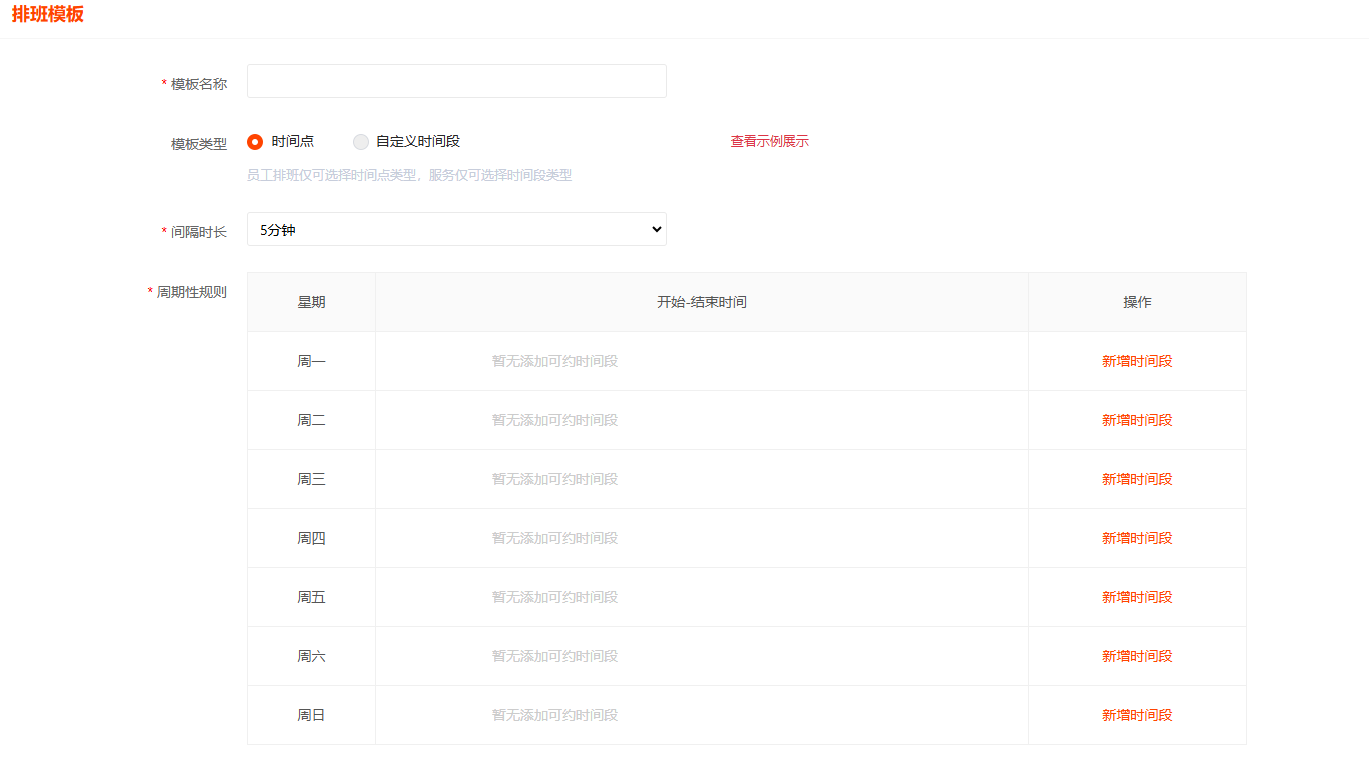This screenshot has width=1369, height=775.
Task: Click the dropdown arrow of 间隔时长
Action: point(656,230)
